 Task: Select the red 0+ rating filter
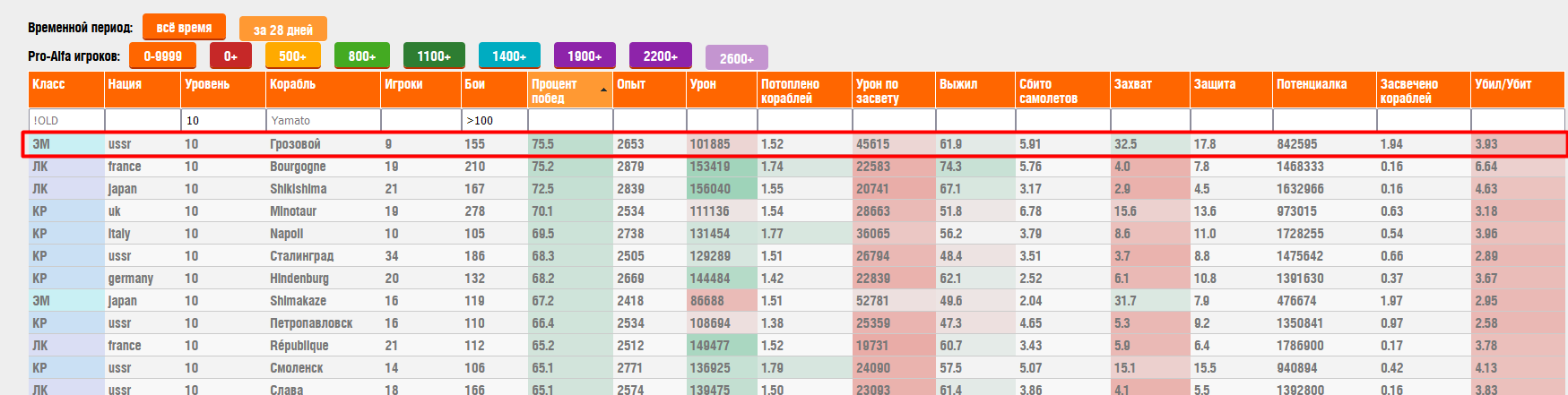point(230,56)
